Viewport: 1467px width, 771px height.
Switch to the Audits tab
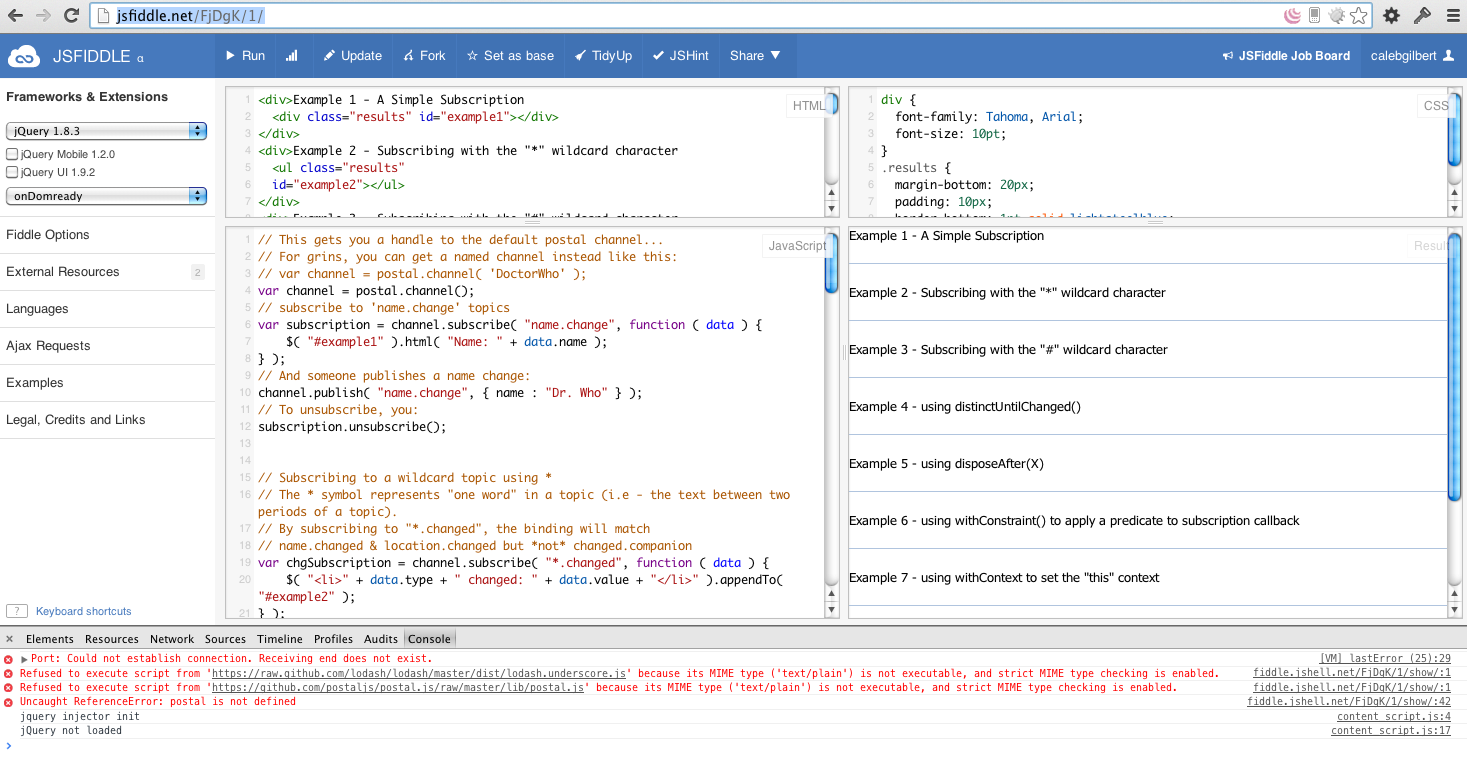pyautogui.click(x=381, y=639)
